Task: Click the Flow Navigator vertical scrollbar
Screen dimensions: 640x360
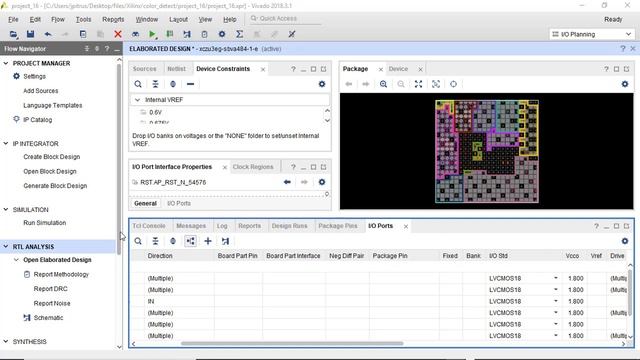Action: [119, 159]
